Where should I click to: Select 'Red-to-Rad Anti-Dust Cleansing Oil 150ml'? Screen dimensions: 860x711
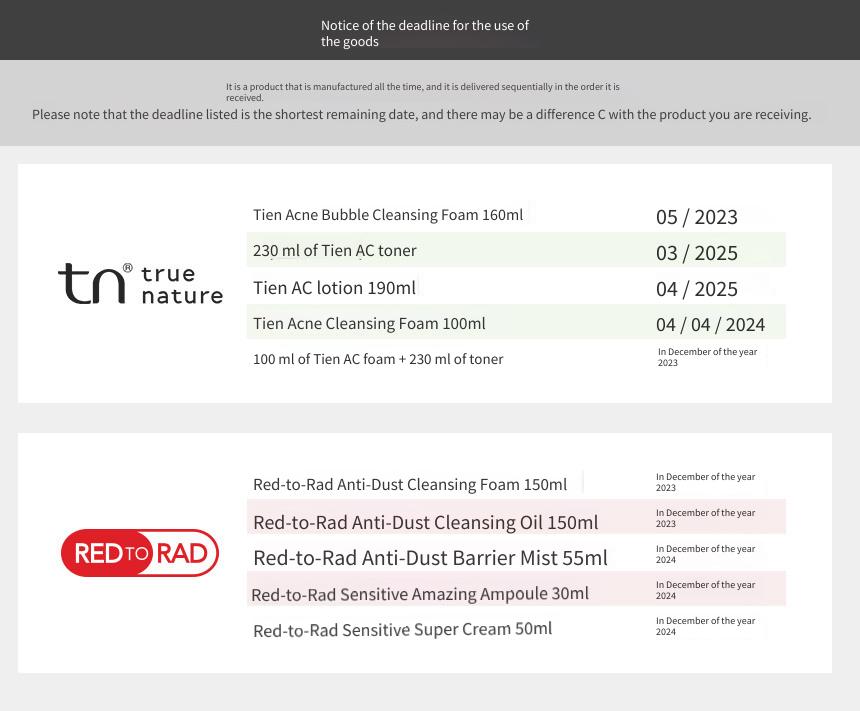426,522
